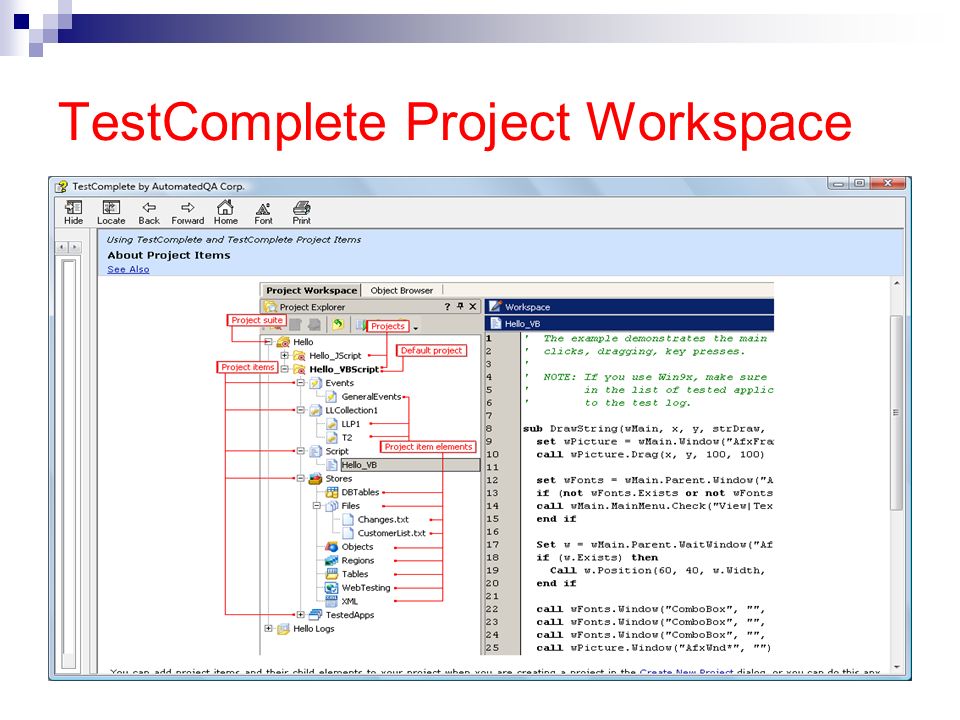Click the Hello project suite icon
Image resolution: width=960 pixels, height=720 pixels.
coord(283,342)
